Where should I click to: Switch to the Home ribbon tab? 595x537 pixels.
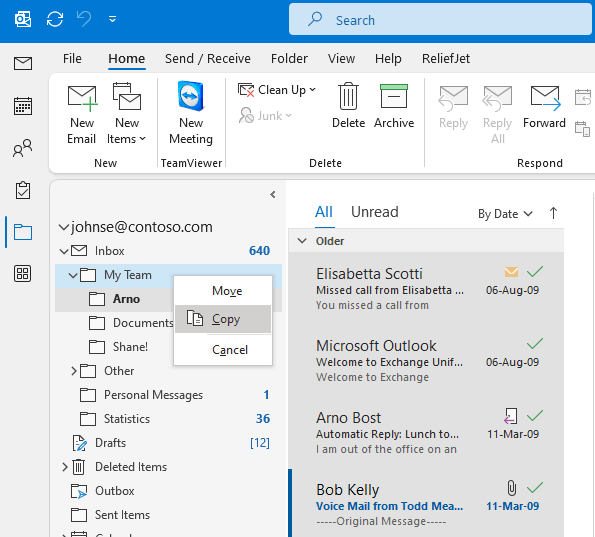pos(127,58)
